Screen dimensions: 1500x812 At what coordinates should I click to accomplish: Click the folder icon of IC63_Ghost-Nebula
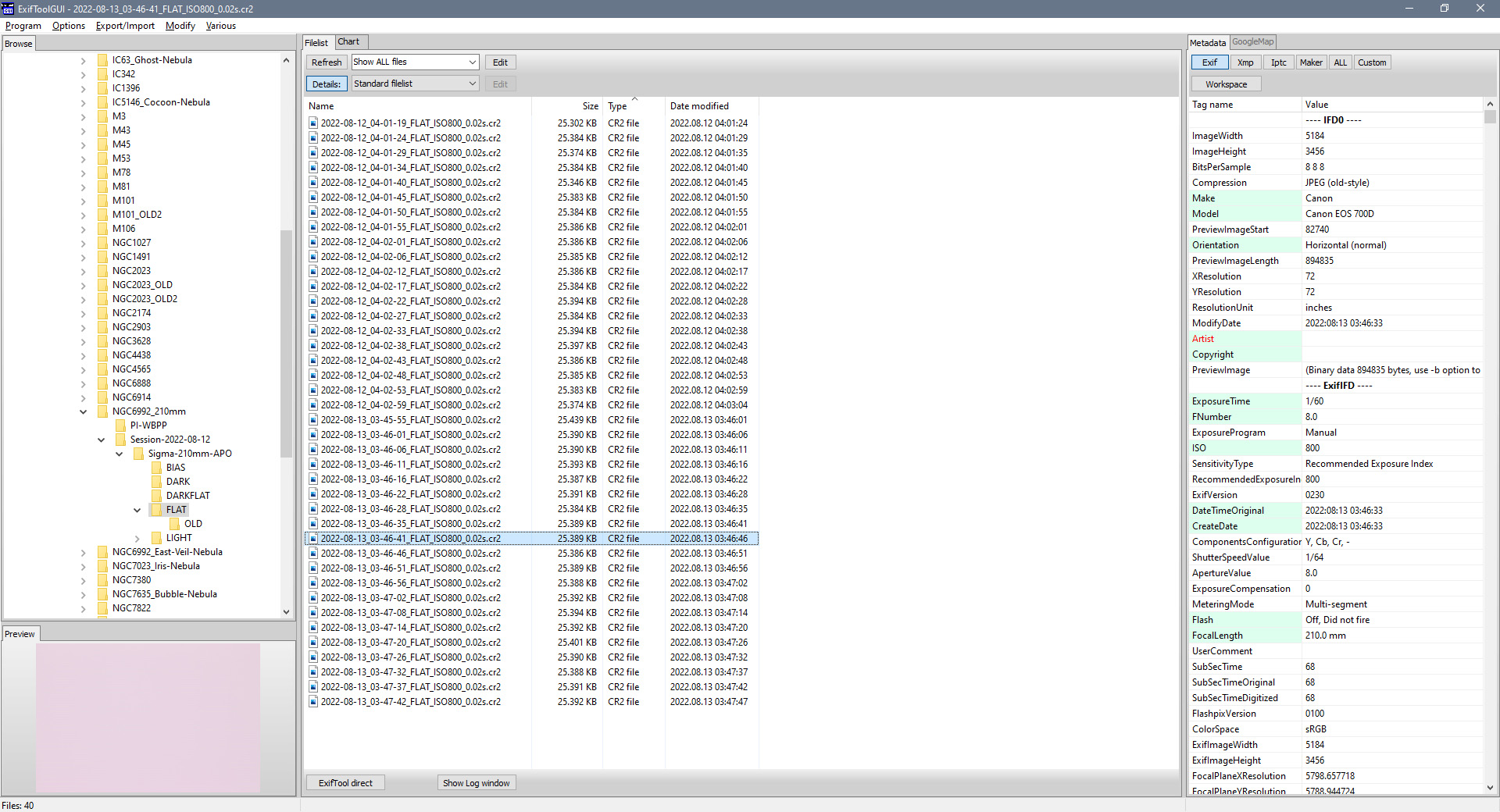pyautogui.click(x=102, y=60)
